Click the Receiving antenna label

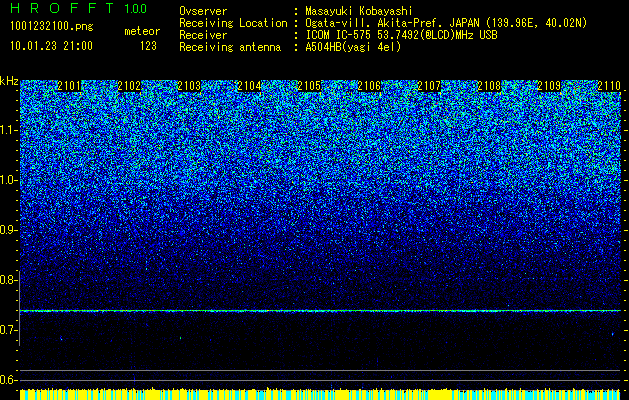(x=230, y=47)
